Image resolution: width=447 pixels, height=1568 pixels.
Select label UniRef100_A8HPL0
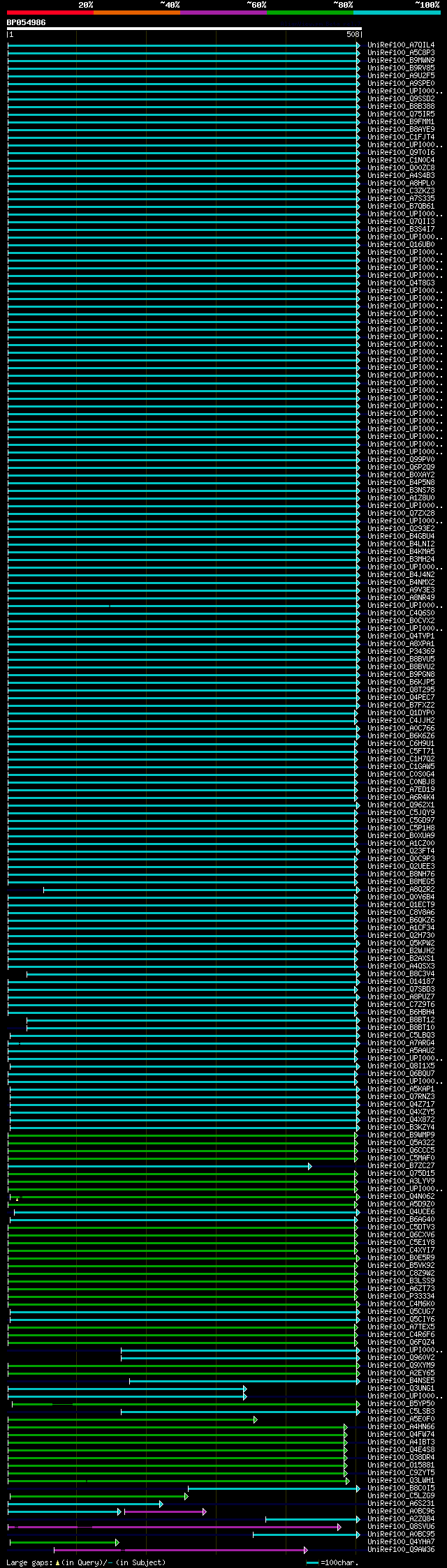click(x=401, y=184)
